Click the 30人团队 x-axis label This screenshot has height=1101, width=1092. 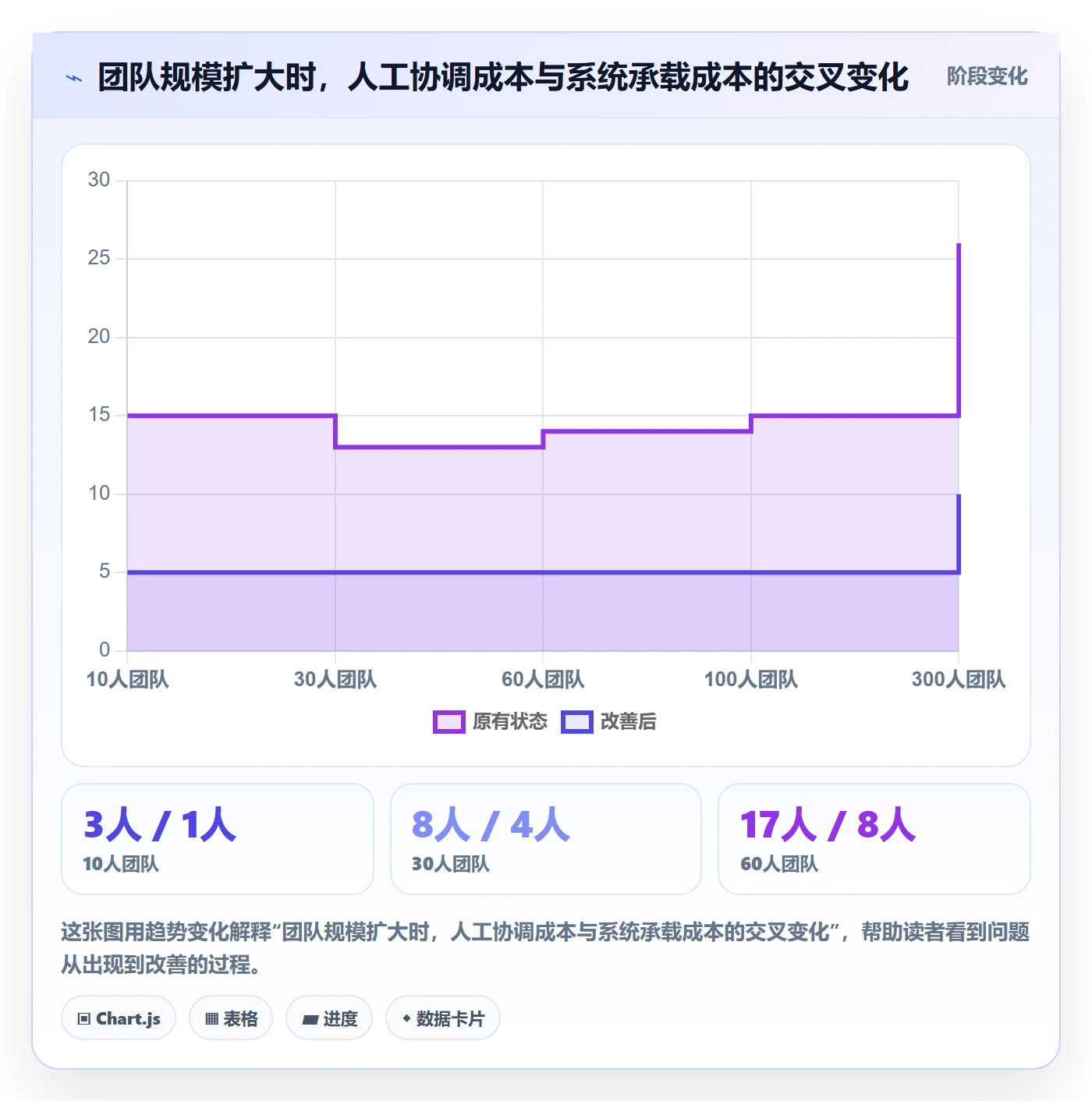click(335, 680)
